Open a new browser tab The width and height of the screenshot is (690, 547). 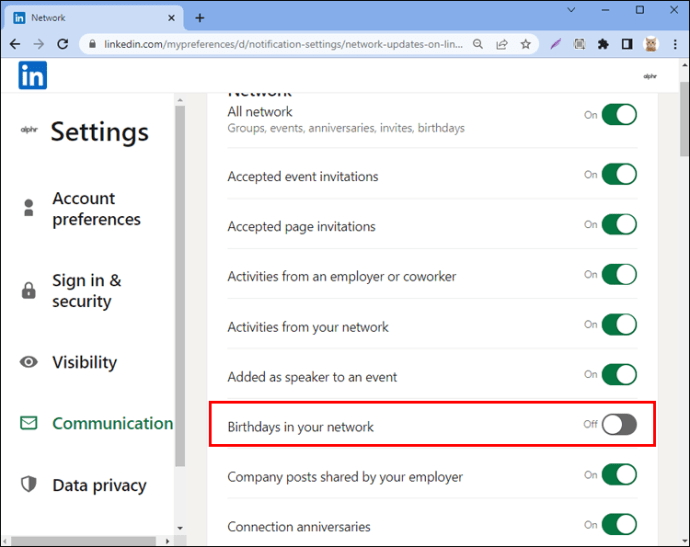point(200,17)
